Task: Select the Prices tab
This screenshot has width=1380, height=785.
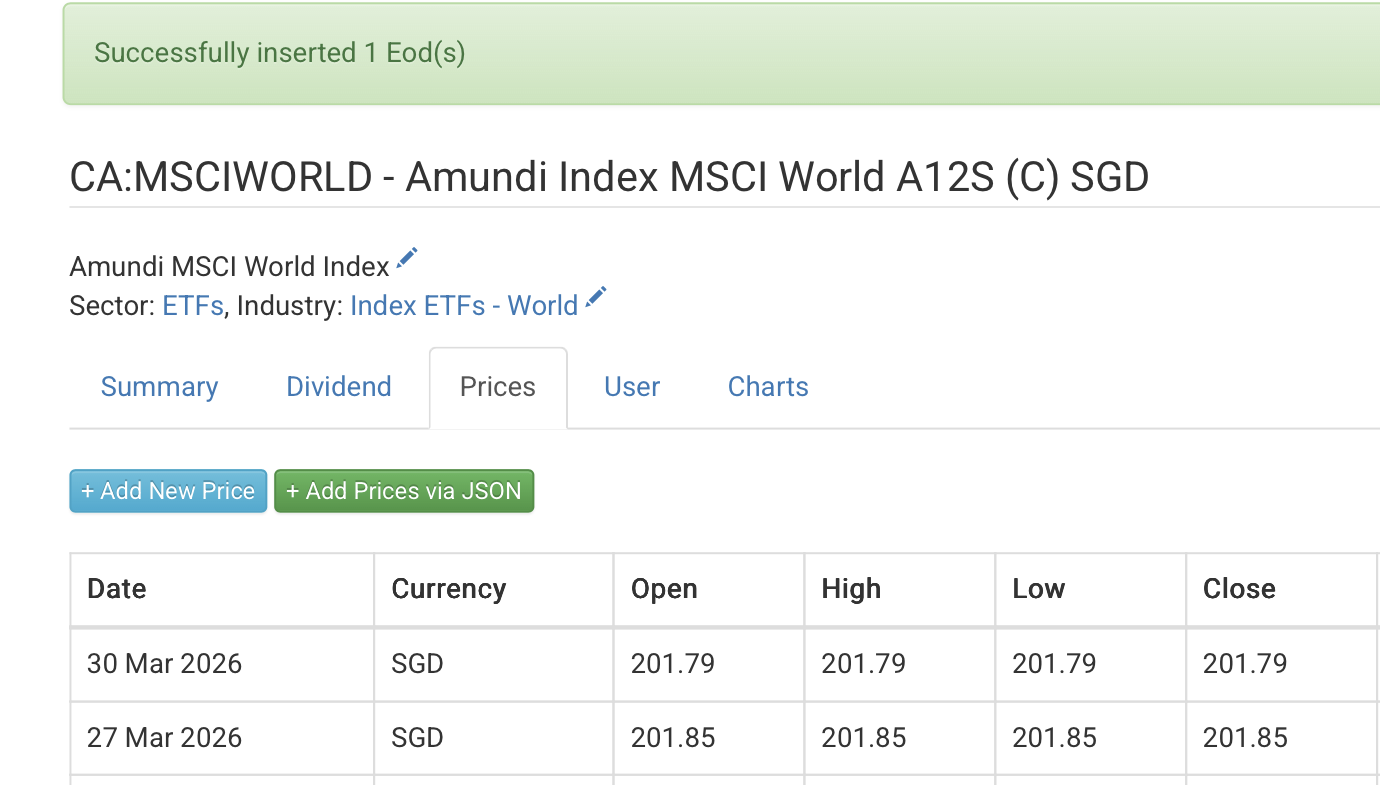Action: tap(498, 387)
